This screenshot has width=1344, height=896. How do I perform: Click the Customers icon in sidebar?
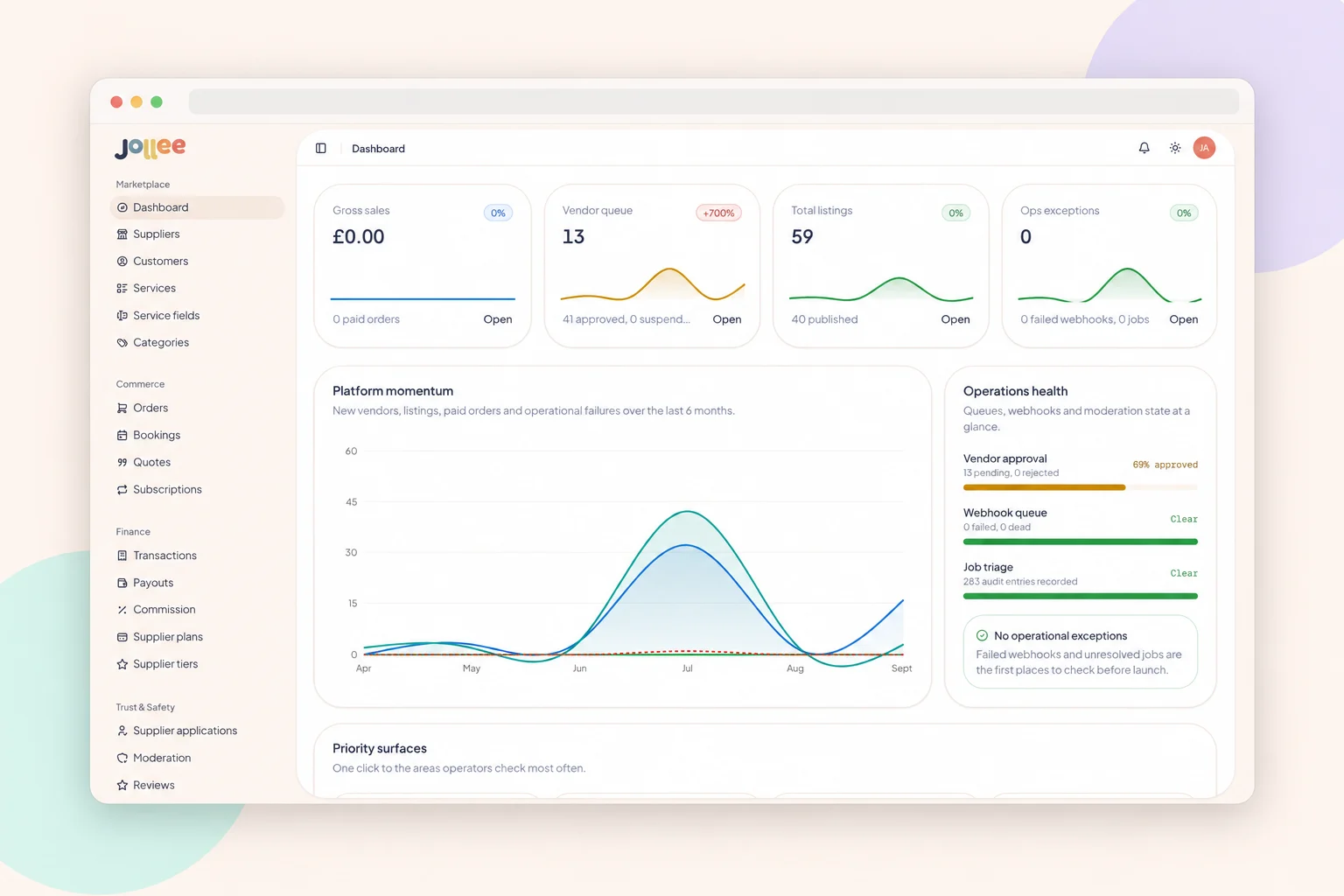click(x=122, y=262)
